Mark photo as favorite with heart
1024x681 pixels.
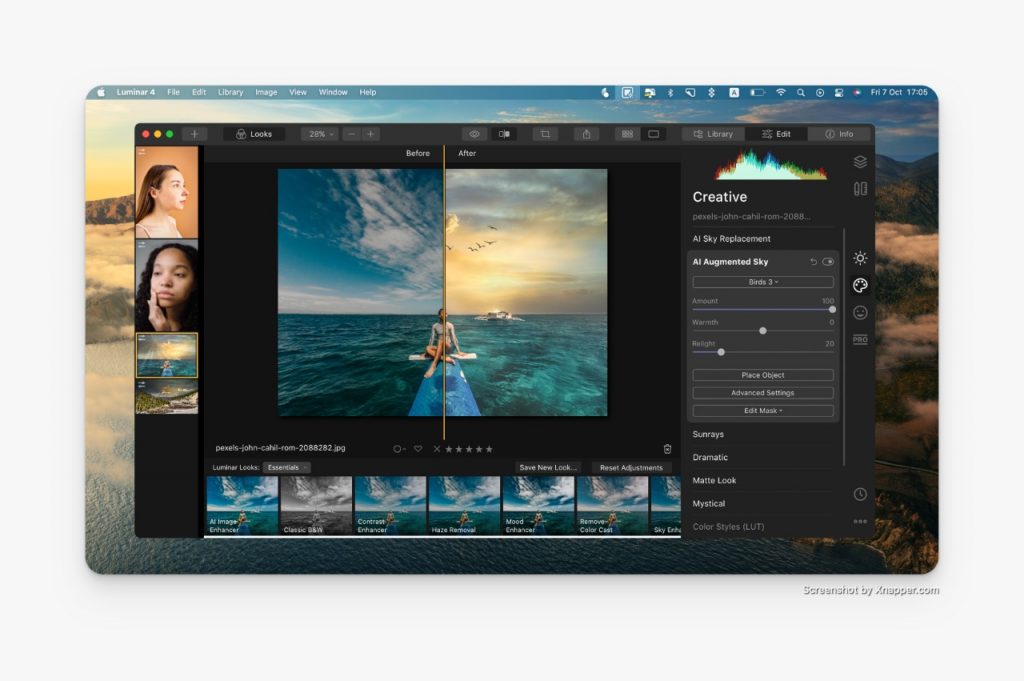418,449
